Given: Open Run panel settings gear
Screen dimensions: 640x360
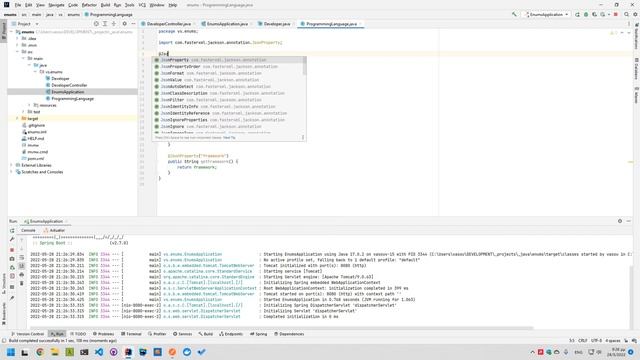Looking at the screenshot, I should point(620,221).
